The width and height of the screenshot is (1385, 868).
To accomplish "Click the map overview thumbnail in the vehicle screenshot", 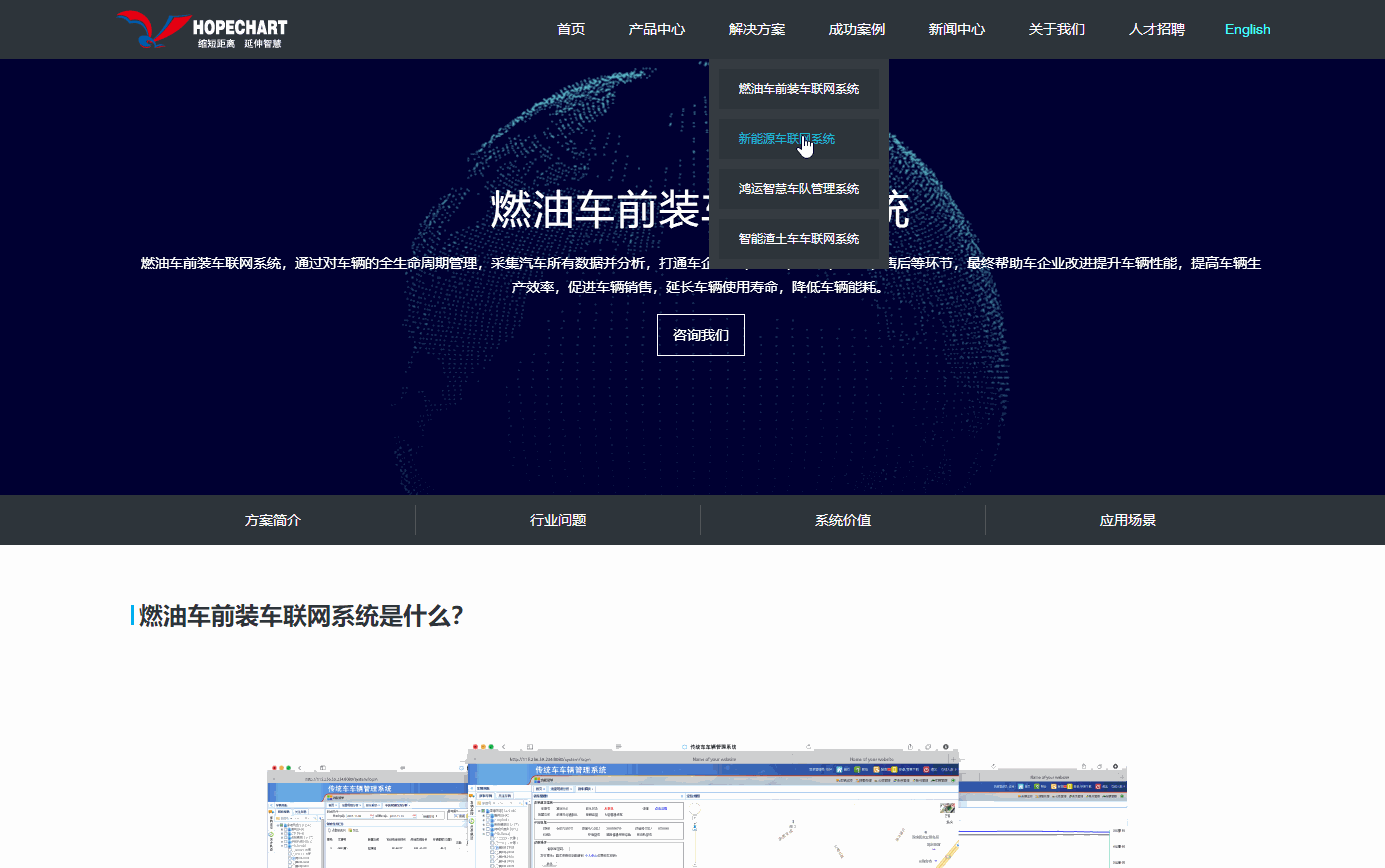I will 947,808.
